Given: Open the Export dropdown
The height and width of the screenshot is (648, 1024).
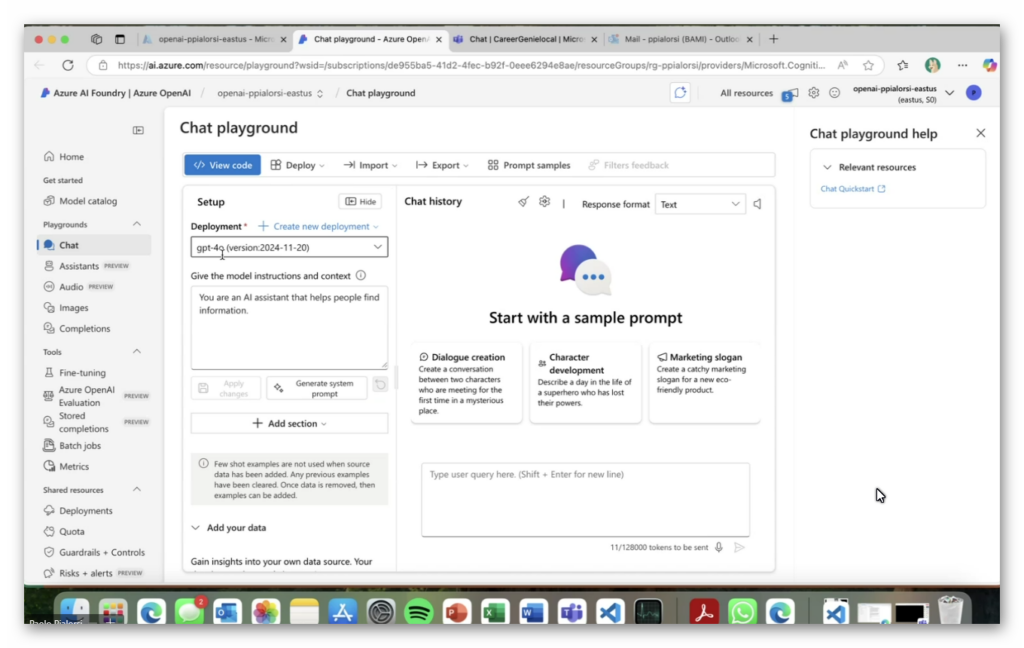Looking at the screenshot, I should [x=442, y=165].
